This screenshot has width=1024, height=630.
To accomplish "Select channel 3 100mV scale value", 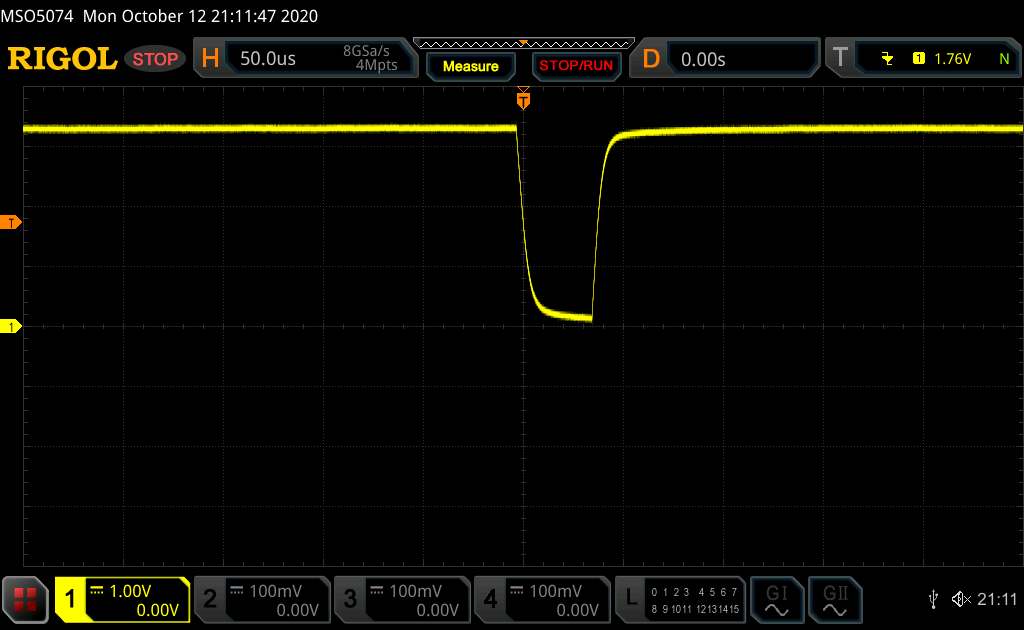I will point(416,591).
